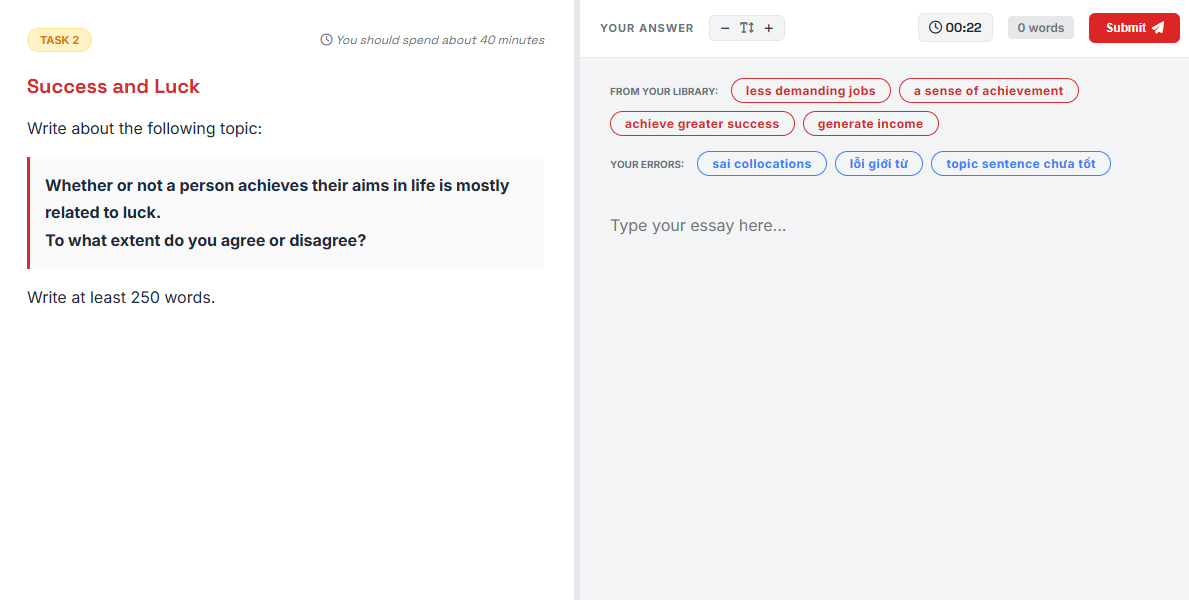Insert phrase 'a sense of achievement'

(988, 91)
